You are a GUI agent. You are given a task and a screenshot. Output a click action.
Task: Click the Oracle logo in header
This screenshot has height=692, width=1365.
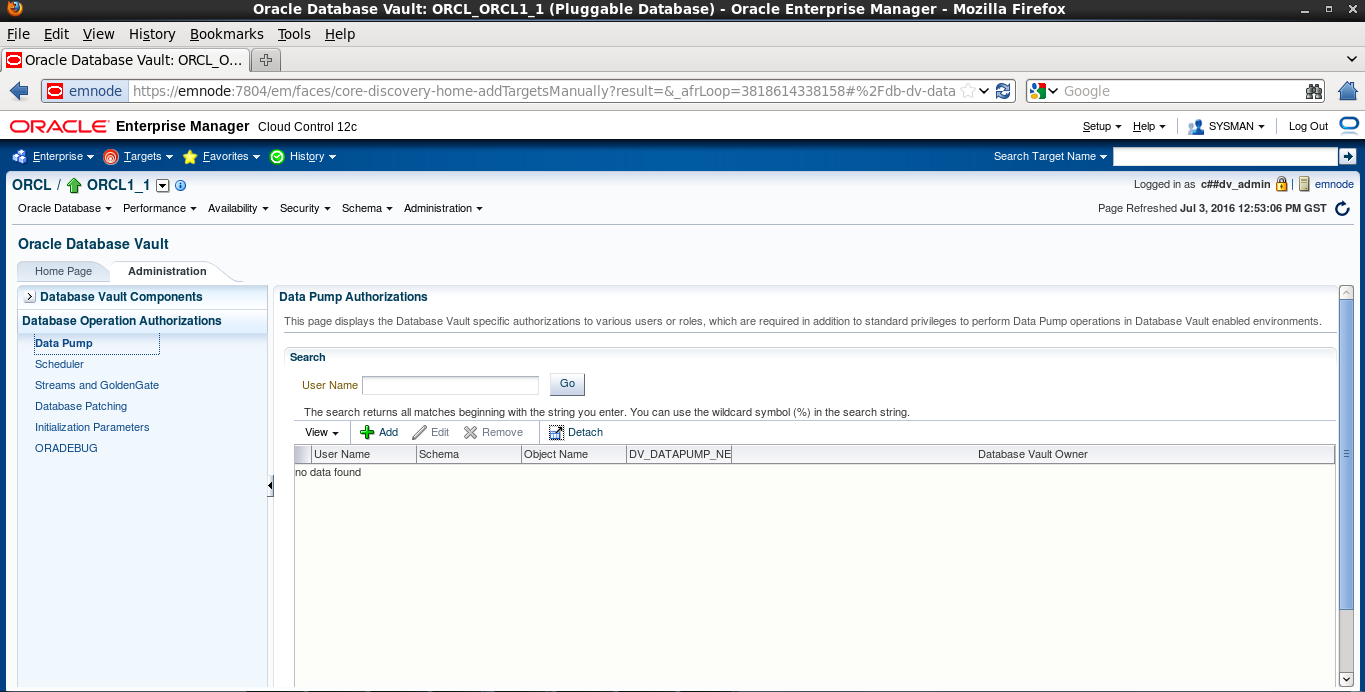pyautogui.click(x=59, y=126)
